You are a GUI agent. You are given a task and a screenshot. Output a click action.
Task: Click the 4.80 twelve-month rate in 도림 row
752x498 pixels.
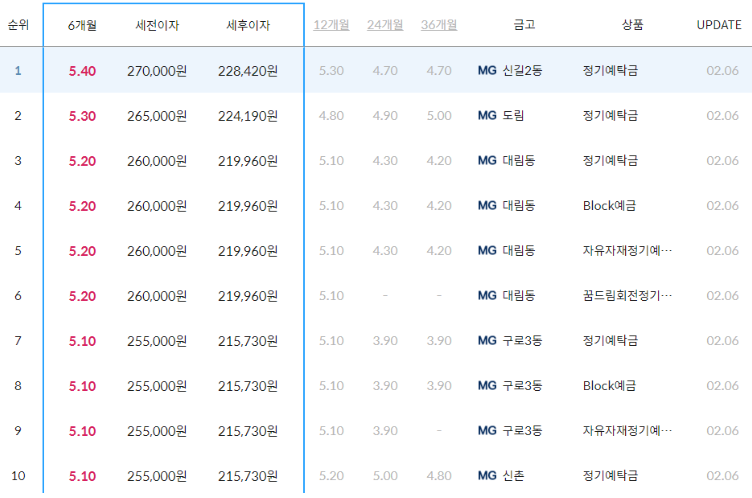[x=331, y=116]
